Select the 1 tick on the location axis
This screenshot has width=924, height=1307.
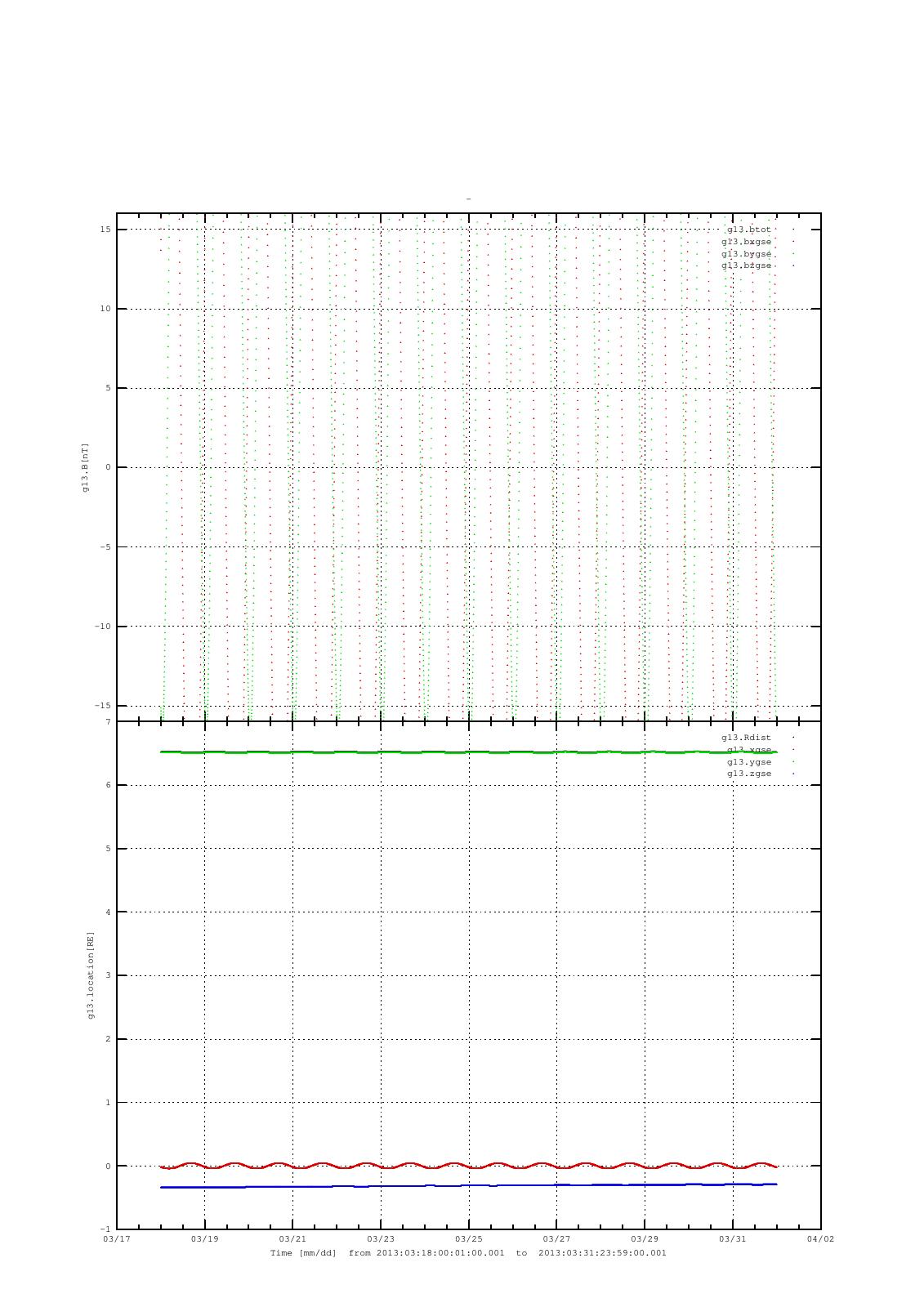click(x=108, y=1103)
